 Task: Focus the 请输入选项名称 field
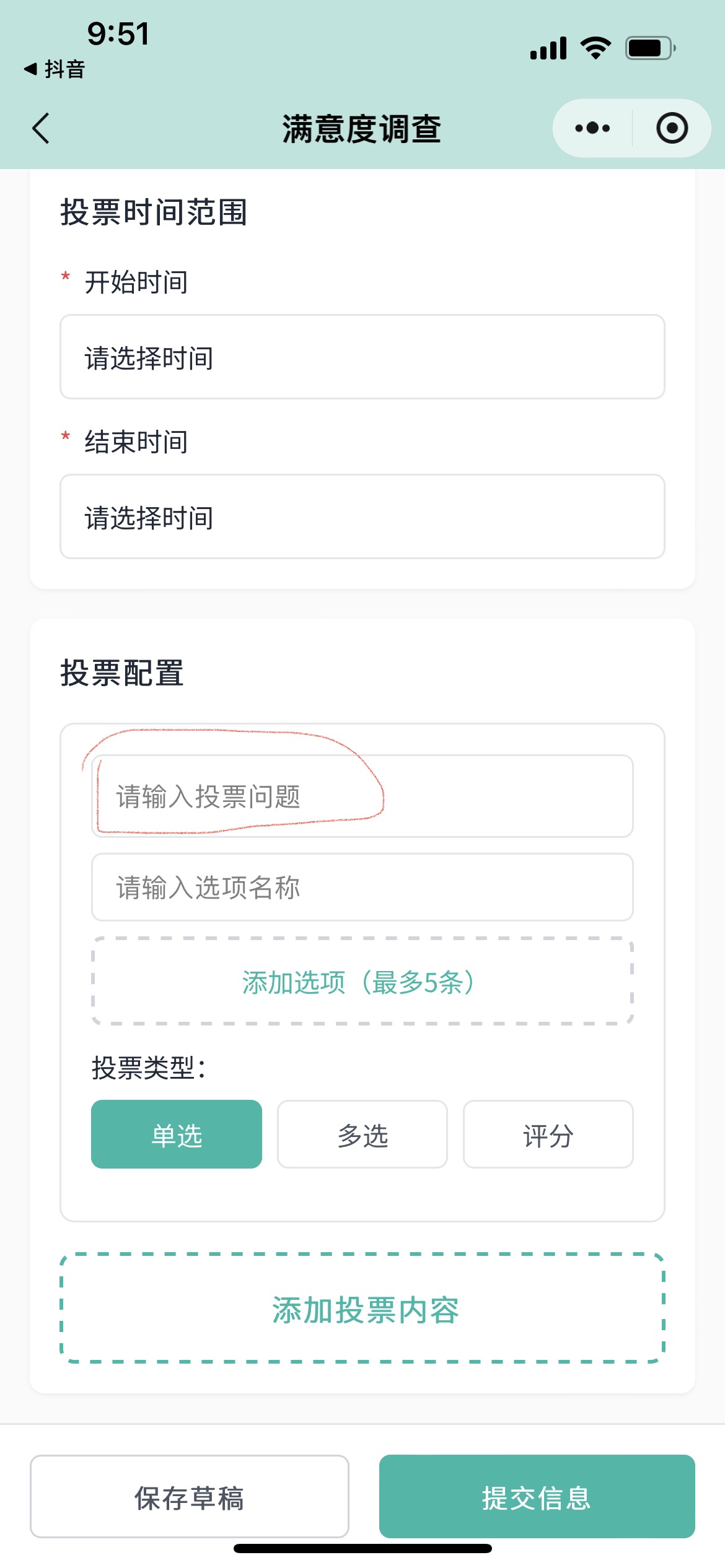pos(362,887)
